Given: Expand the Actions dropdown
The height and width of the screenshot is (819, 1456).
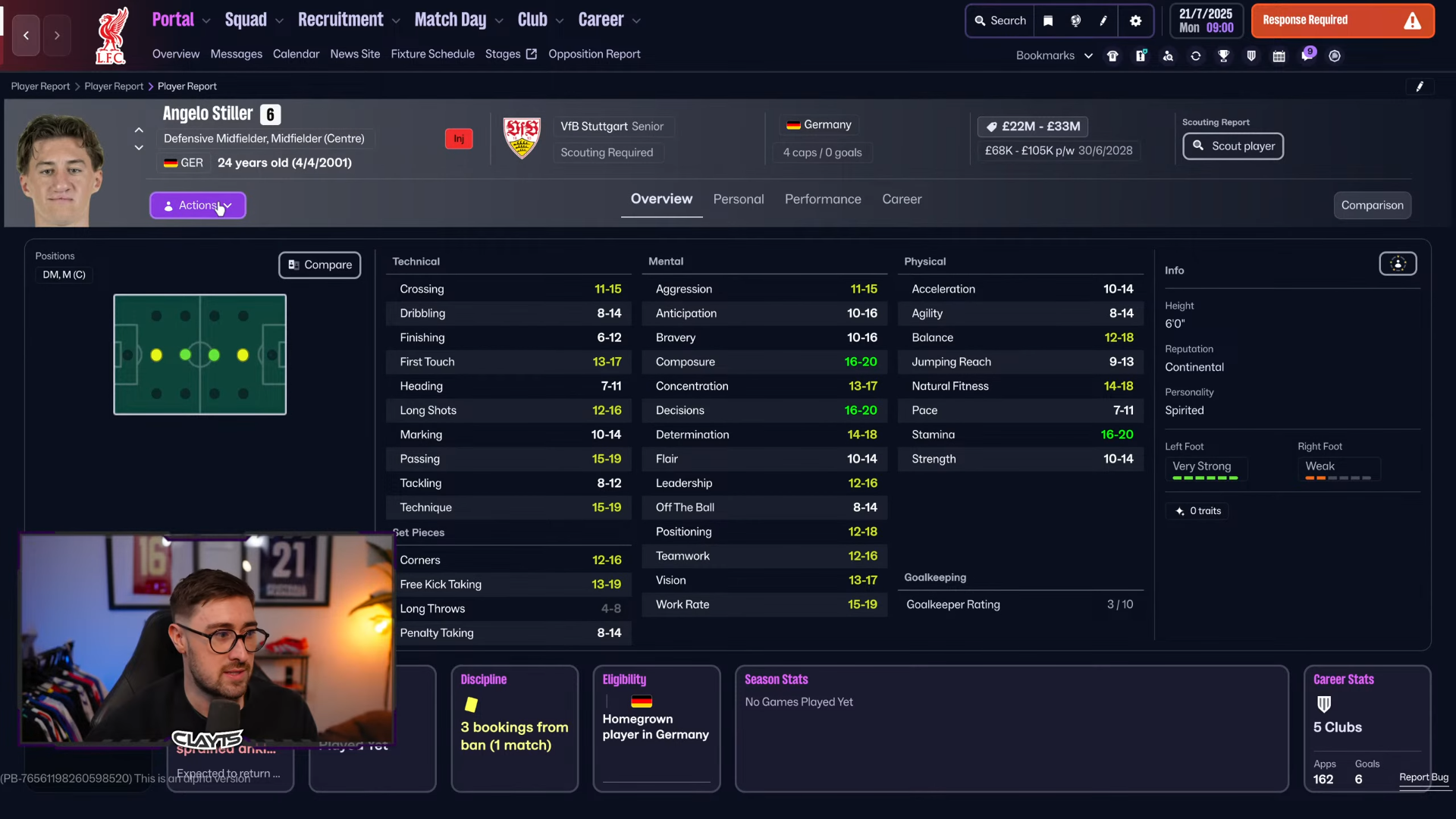Looking at the screenshot, I should [198, 206].
